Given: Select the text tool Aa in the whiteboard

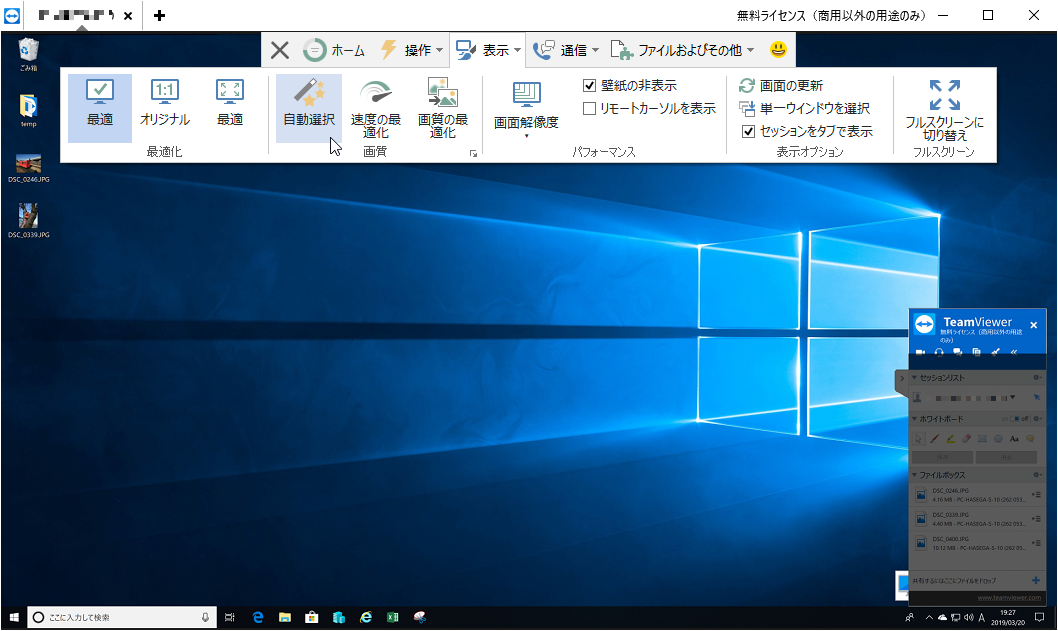Looking at the screenshot, I should [x=1014, y=438].
